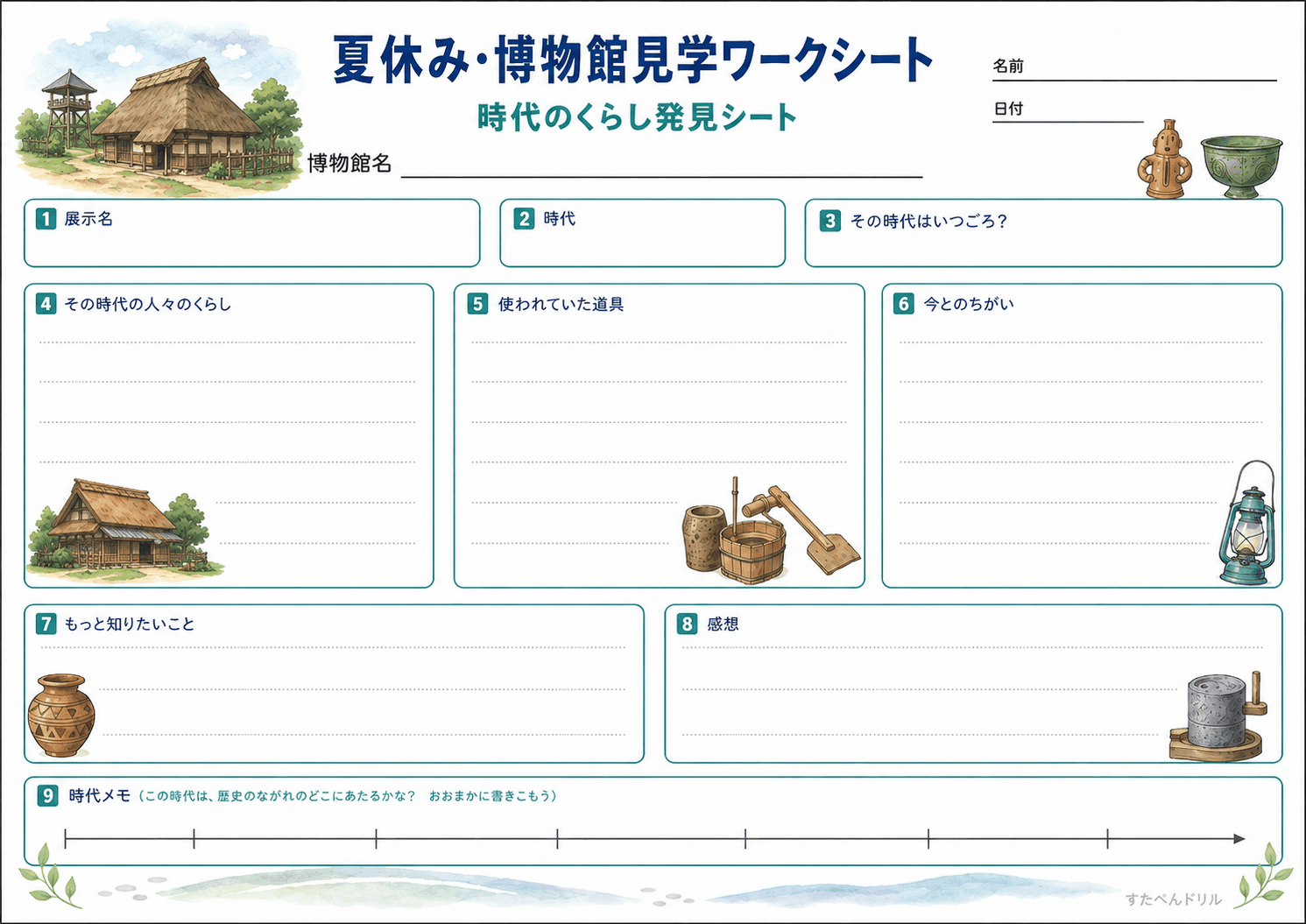Click the 名前 name line
This screenshot has height=924, width=1306.
coord(1134,80)
